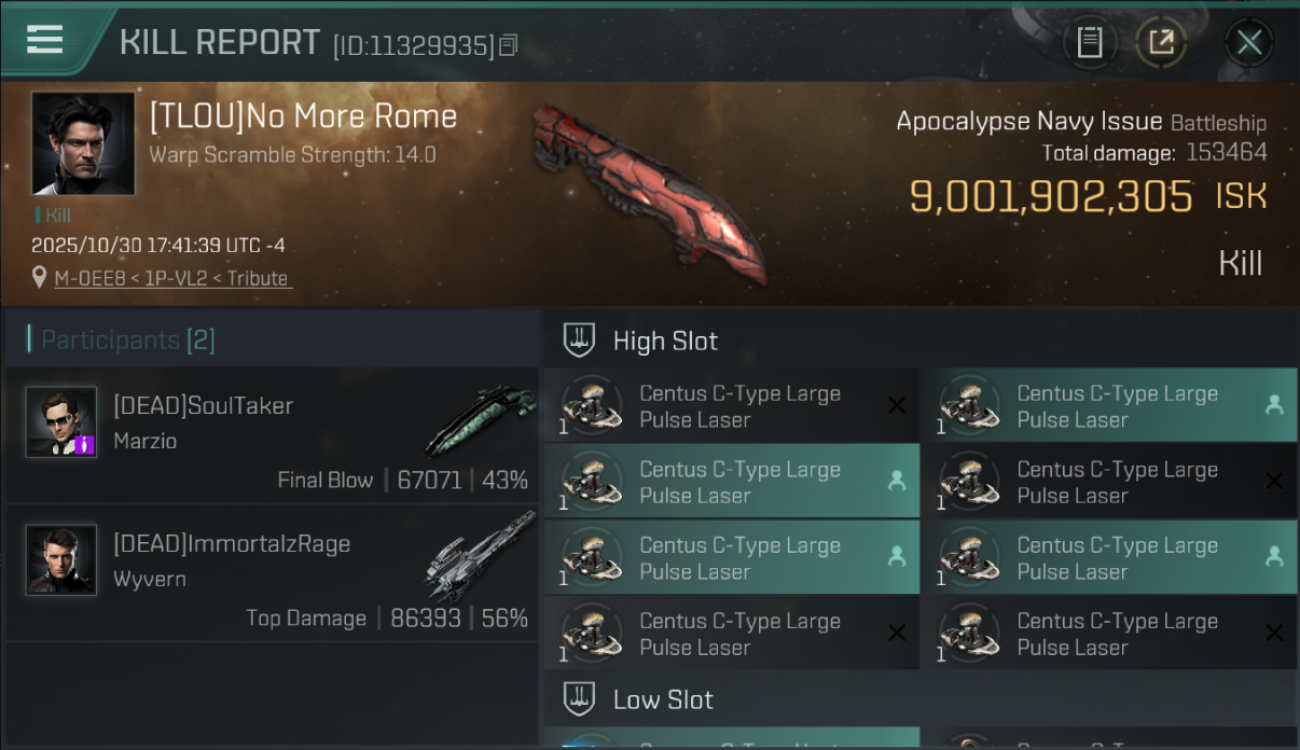1300x750 pixels.
Task: Click the Low Slot shield icon
Action: 579,699
